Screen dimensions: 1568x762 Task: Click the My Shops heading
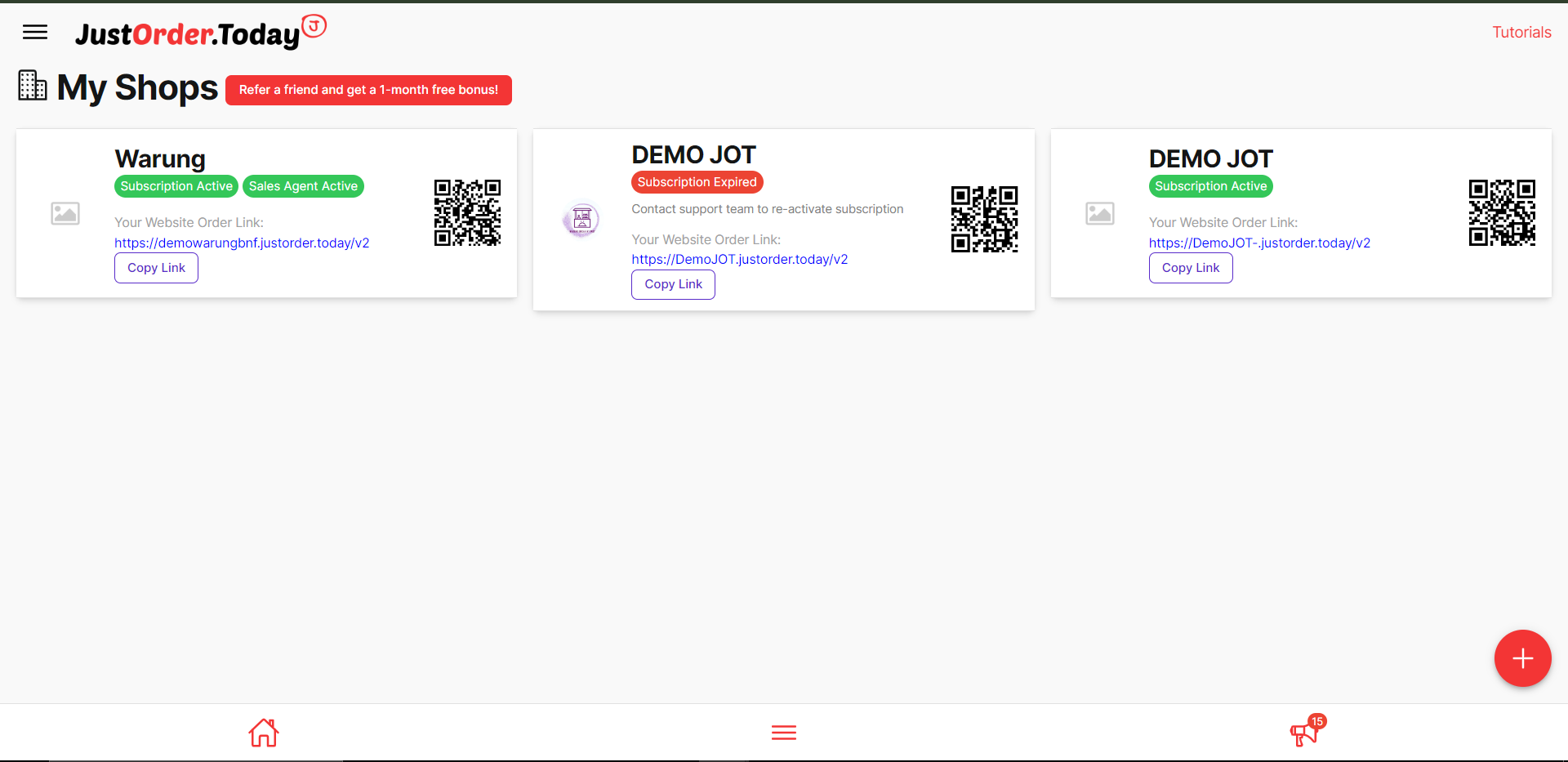pos(137,88)
